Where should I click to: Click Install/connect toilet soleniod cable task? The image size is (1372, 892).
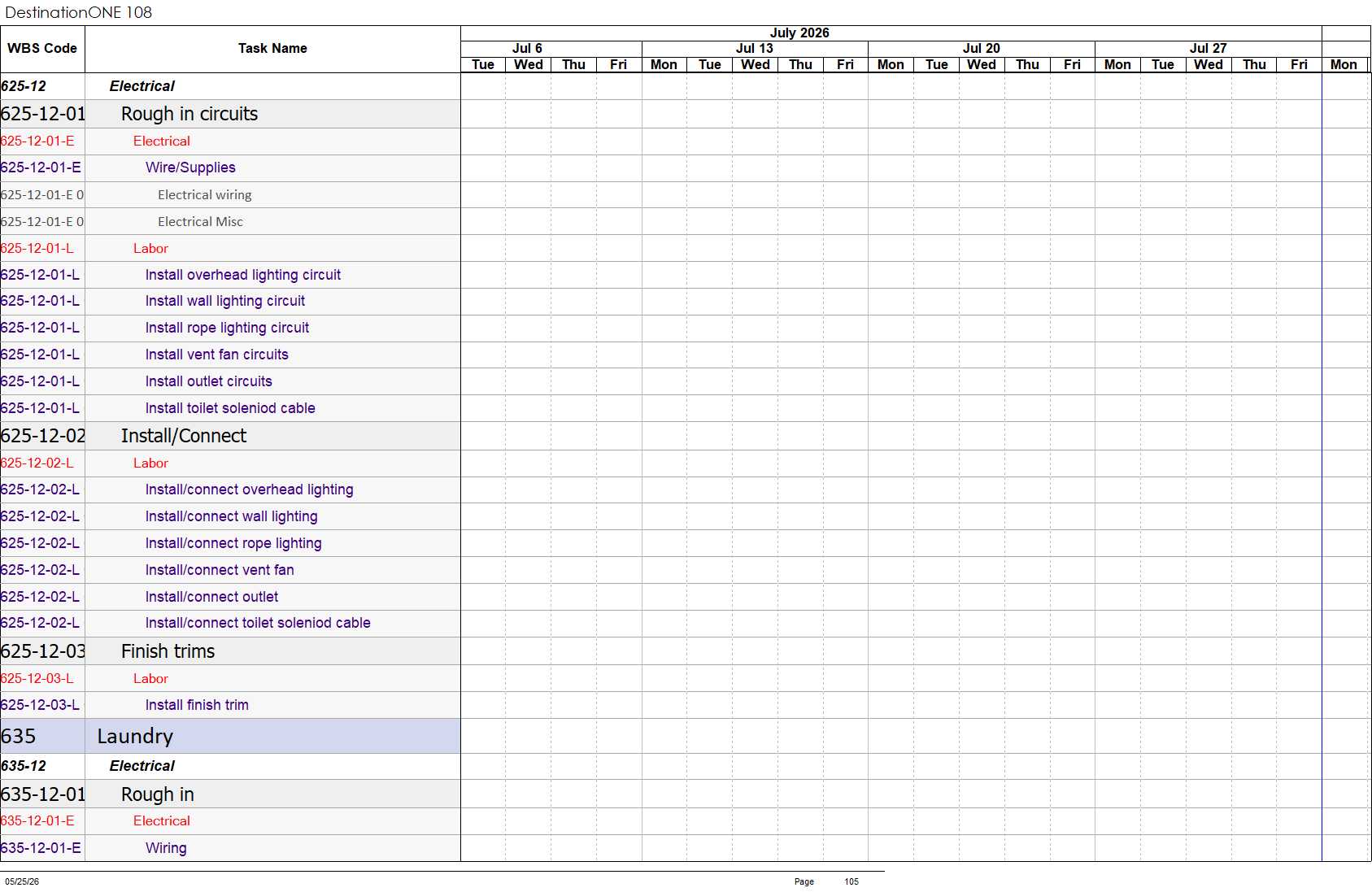coord(258,623)
